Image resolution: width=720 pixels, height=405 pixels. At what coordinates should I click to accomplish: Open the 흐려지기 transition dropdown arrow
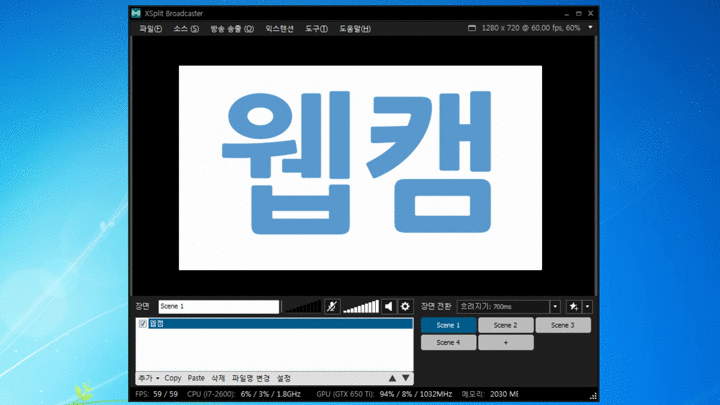[x=555, y=306]
